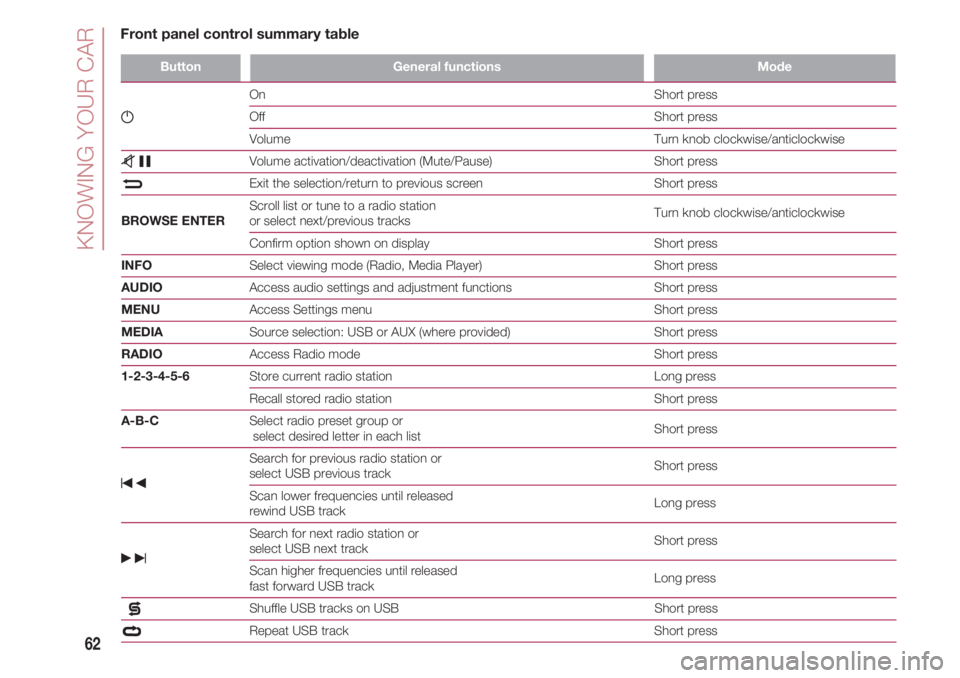Select the 'Off' function cell
The width and height of the screenshot is (960, 678).
(257, 117)
